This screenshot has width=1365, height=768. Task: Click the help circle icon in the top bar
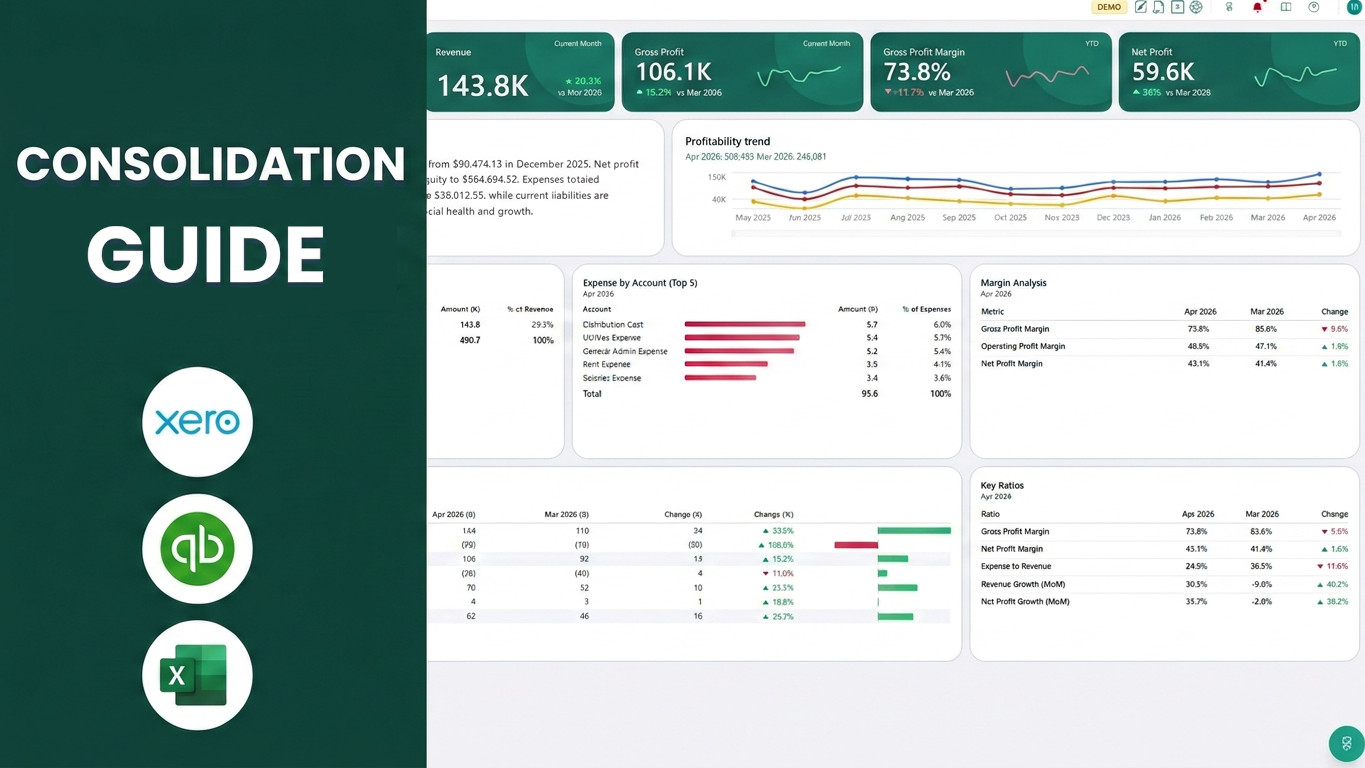1314,7
